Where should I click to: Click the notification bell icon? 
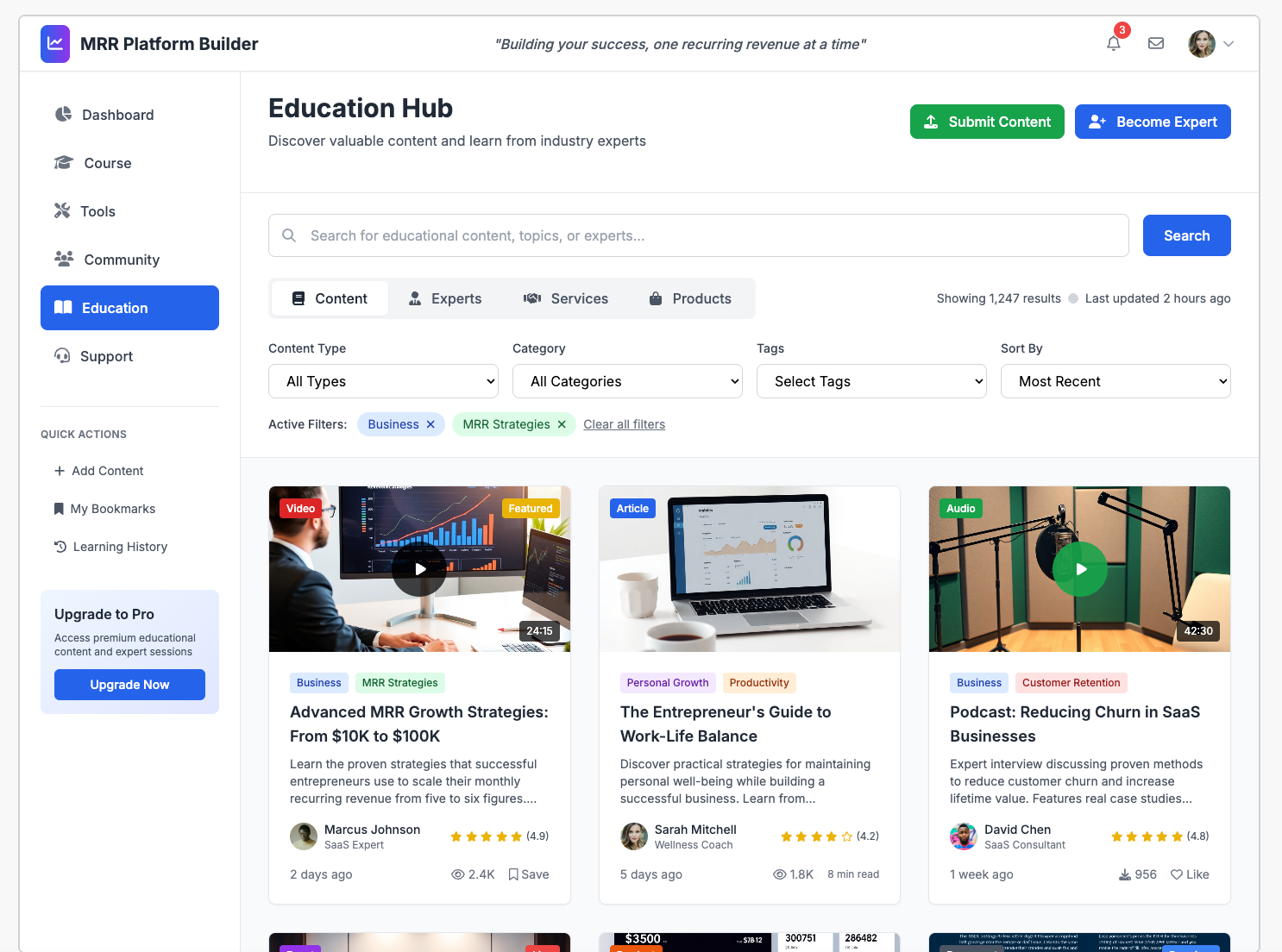1113,43
